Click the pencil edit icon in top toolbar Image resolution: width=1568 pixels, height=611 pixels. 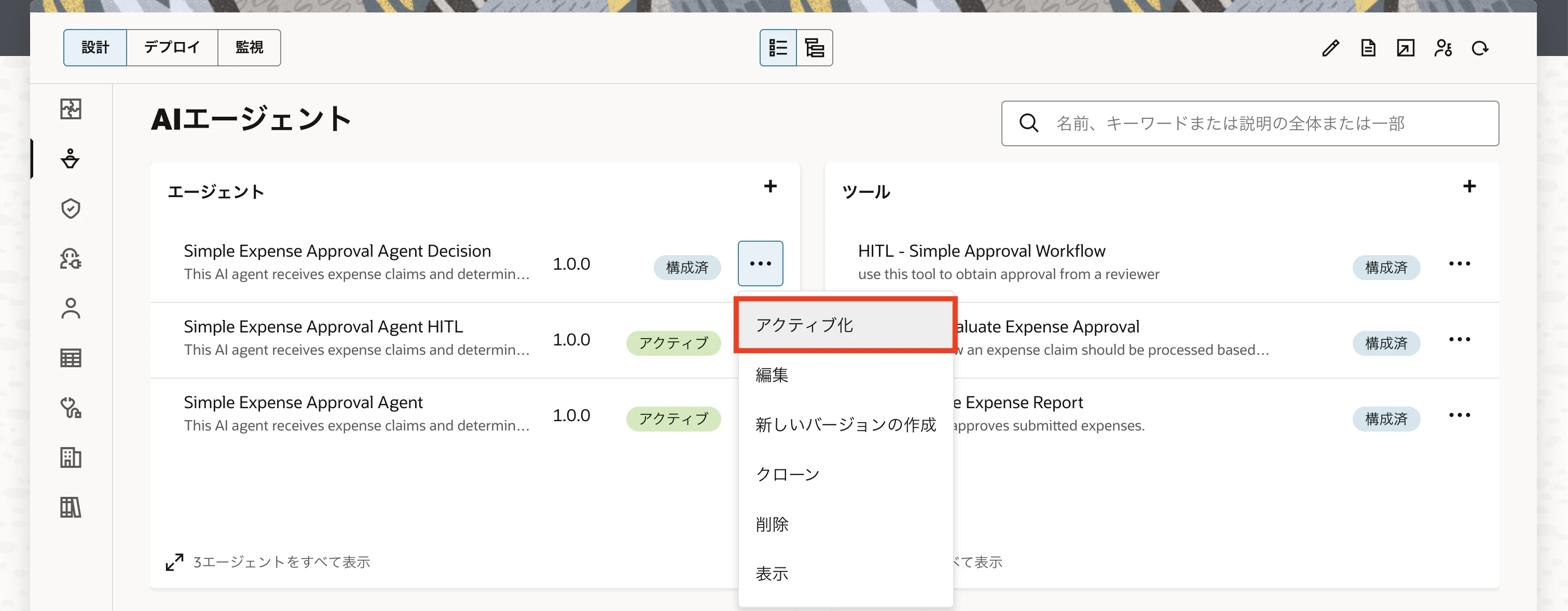[1330, 48]
